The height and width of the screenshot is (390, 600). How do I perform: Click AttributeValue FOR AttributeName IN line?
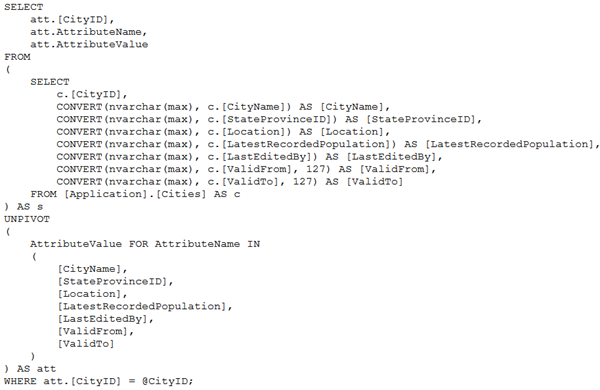pyautogui.click(x=145, y=244)
